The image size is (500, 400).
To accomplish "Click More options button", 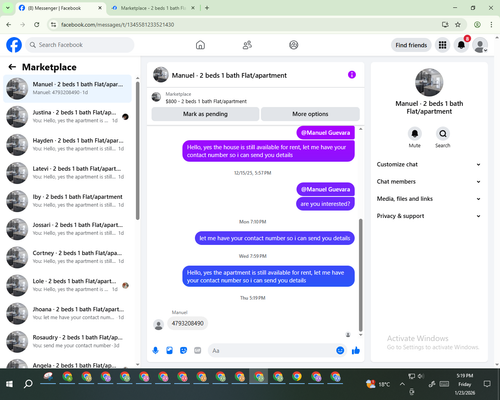I will point(310,114).
